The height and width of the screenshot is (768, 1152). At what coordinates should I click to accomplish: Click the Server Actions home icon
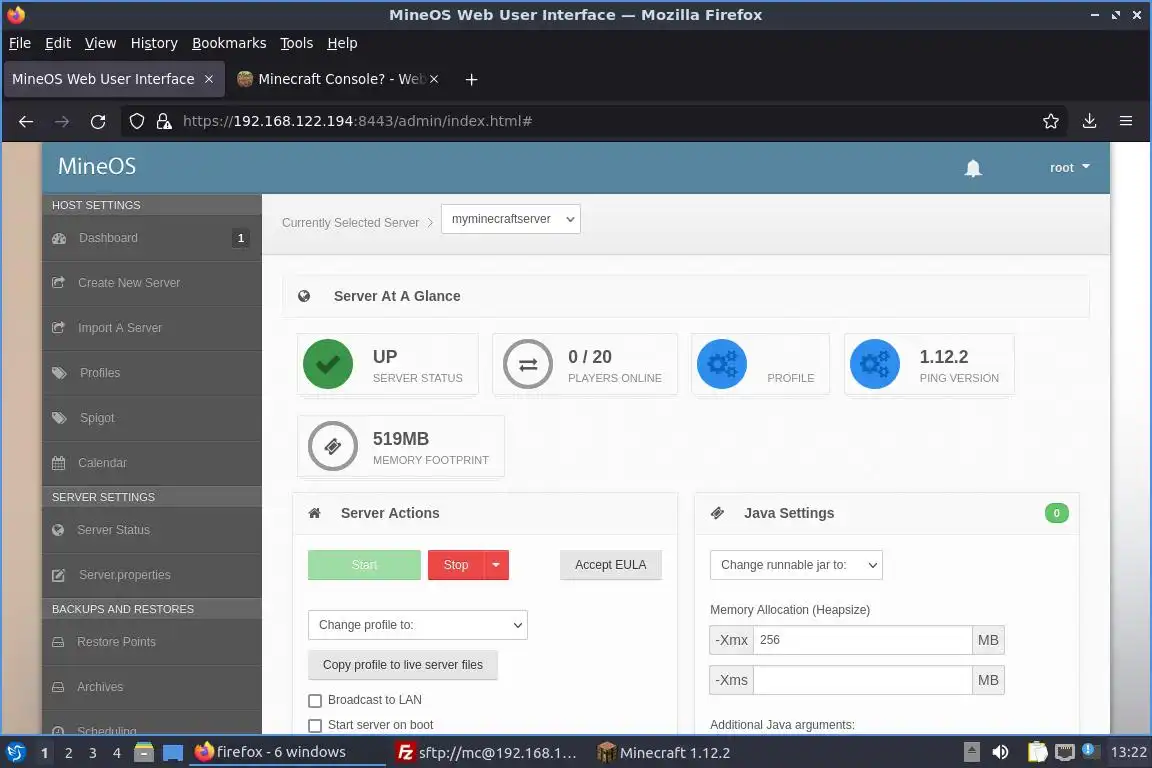[314, 513]
